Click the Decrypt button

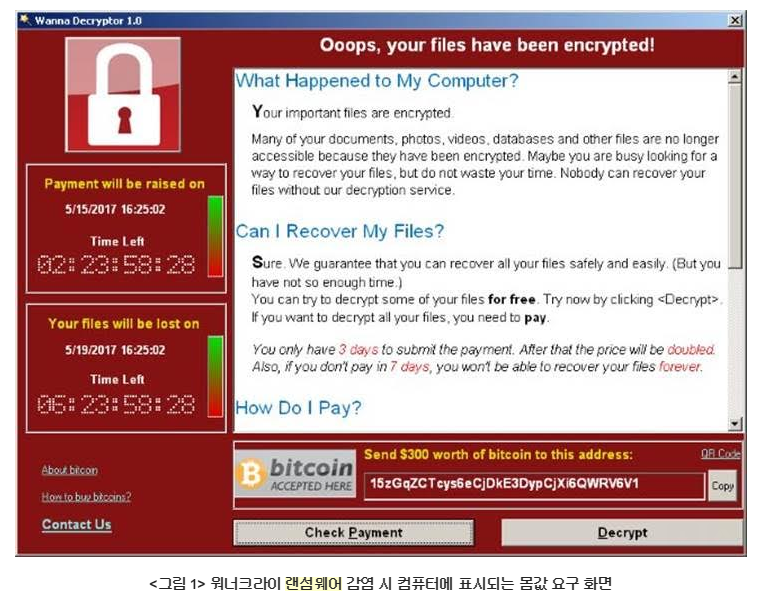tap(622, 533)
